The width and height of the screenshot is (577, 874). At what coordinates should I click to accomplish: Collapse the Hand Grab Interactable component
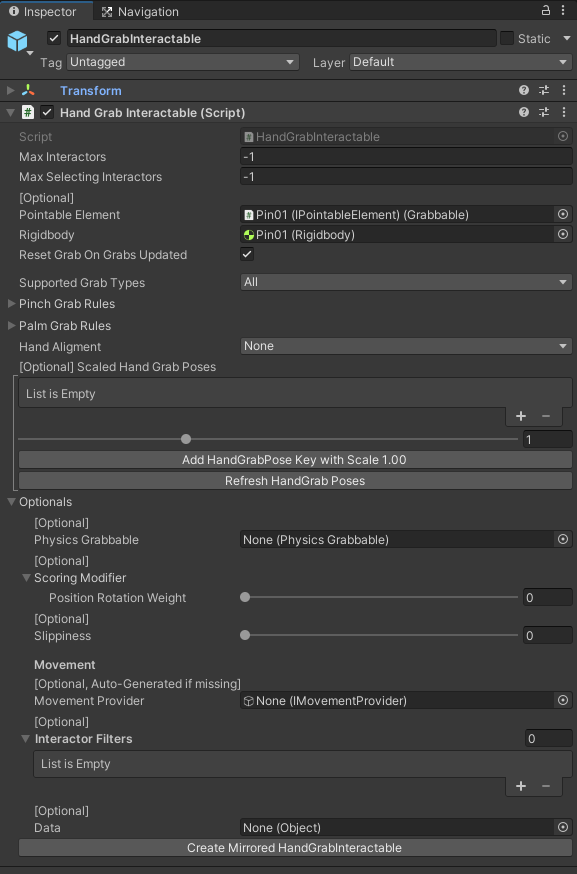click(x=11, y=113)
